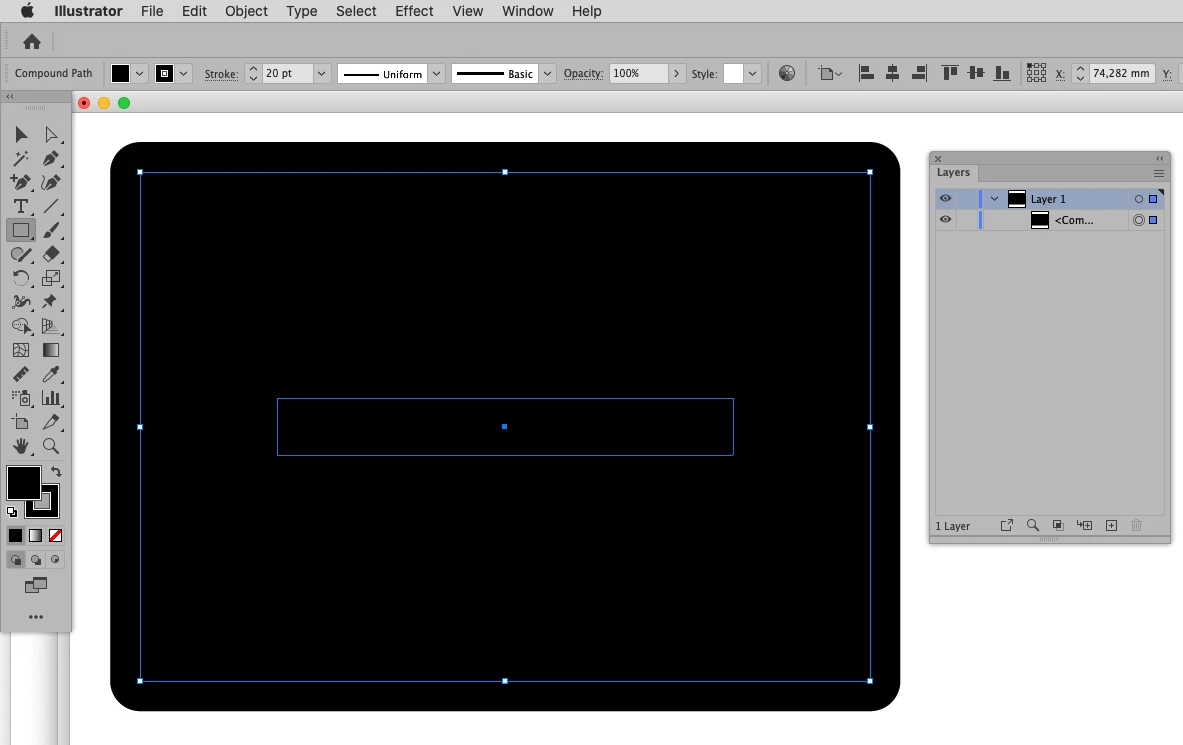The width and height of the screenshot is (1183, 745).
Task: Enable Draw Behind mode
Action: click(35, 560)
